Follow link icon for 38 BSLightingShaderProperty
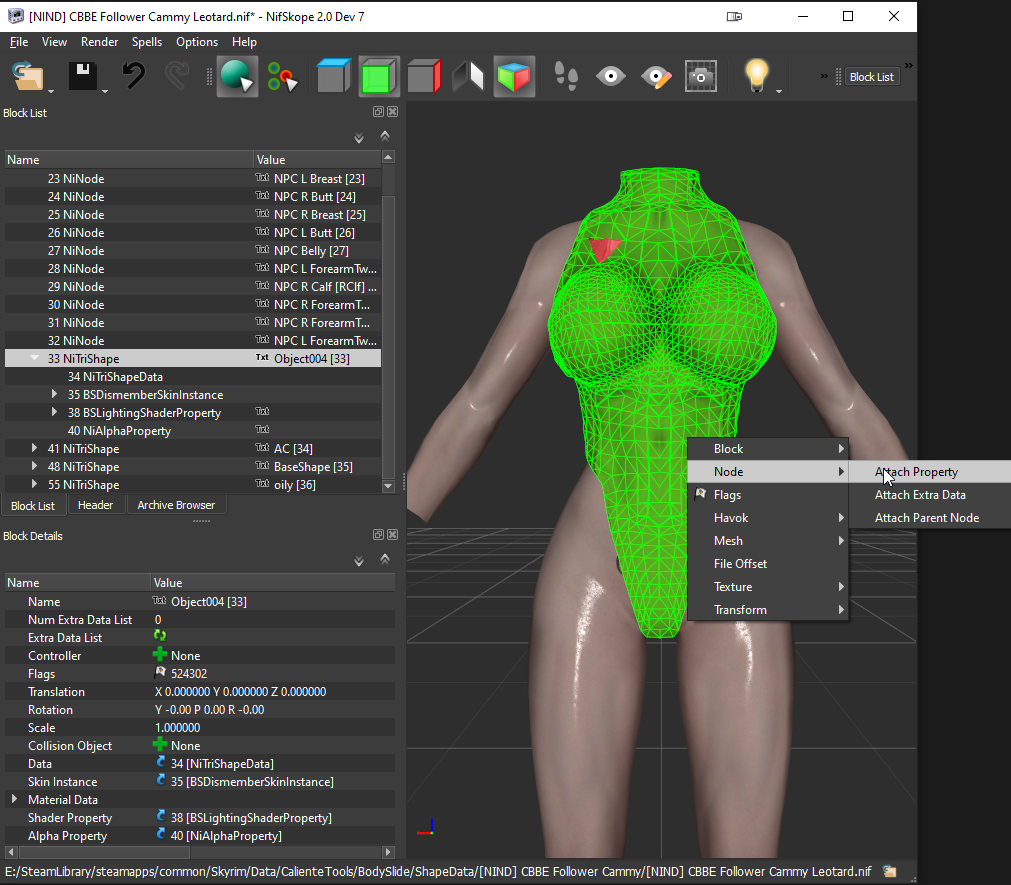The width and height of the screenshot is (1011, 885). 161,817
